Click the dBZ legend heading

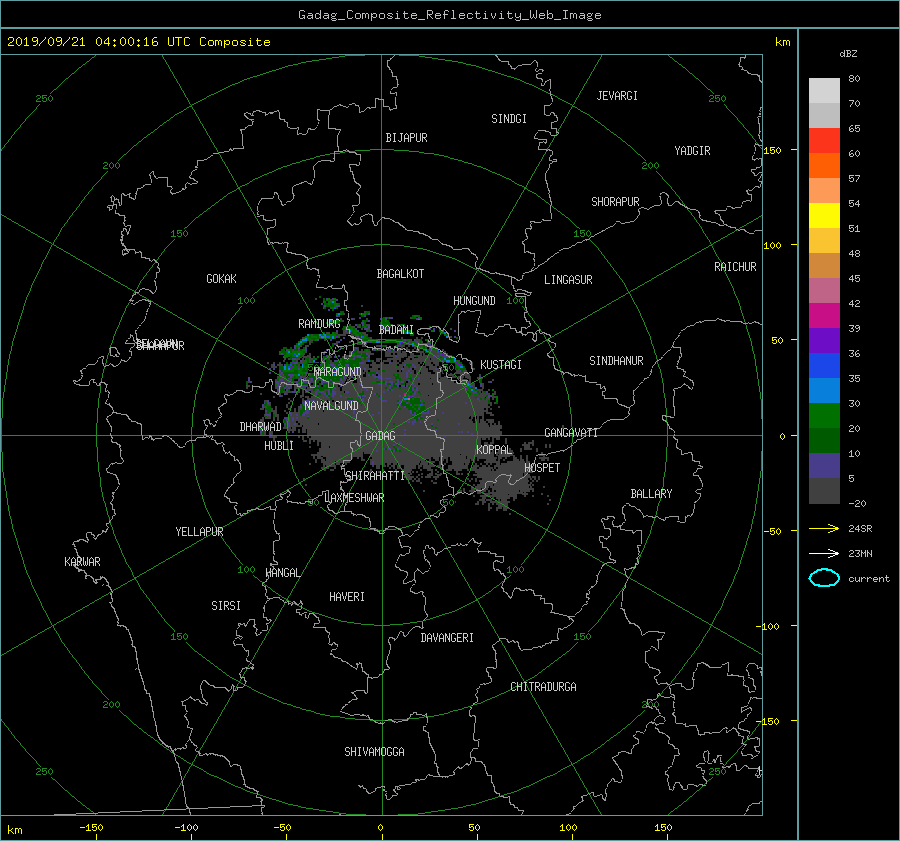click(848, 54)
